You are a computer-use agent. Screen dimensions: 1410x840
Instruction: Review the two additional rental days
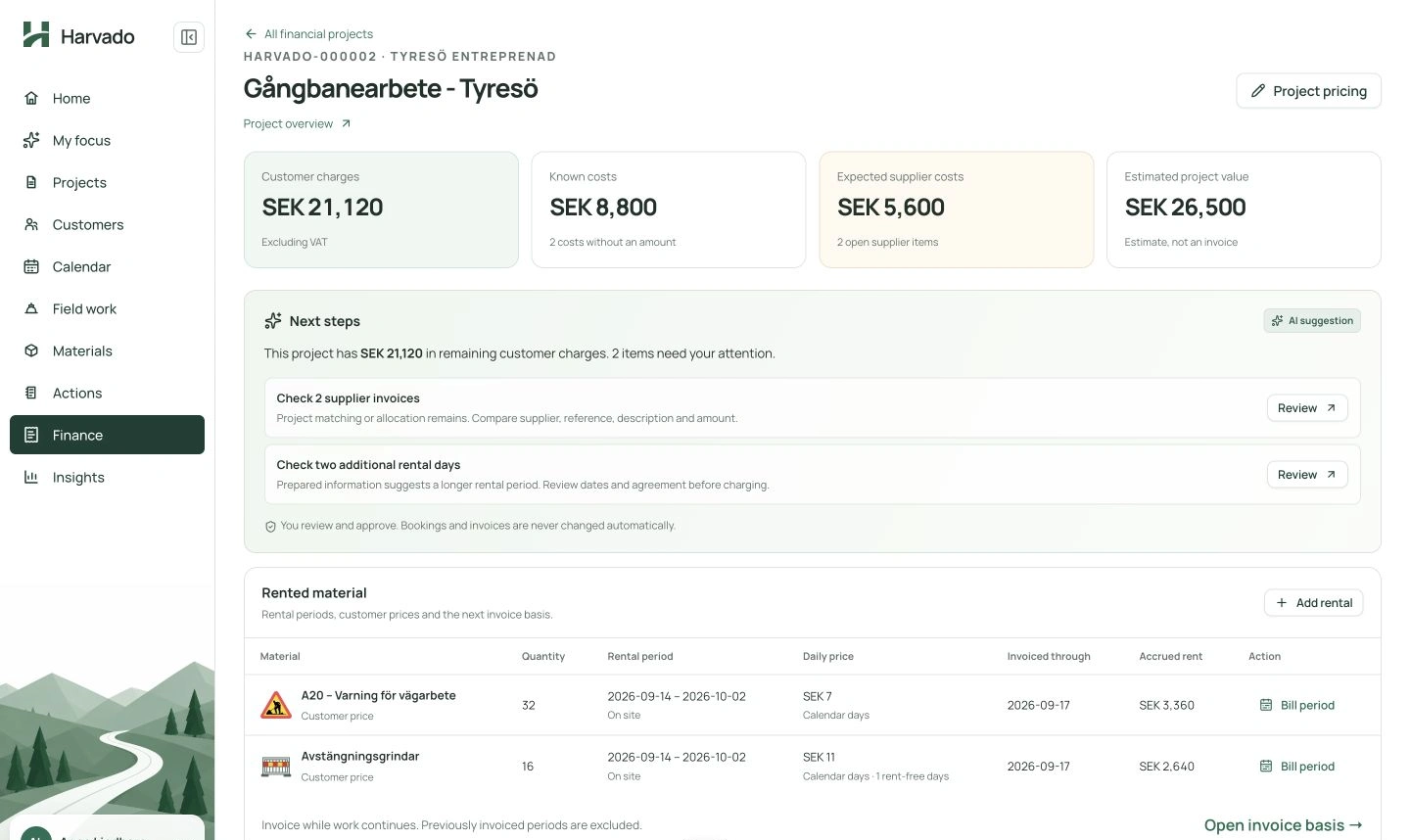coord(1307,475)
